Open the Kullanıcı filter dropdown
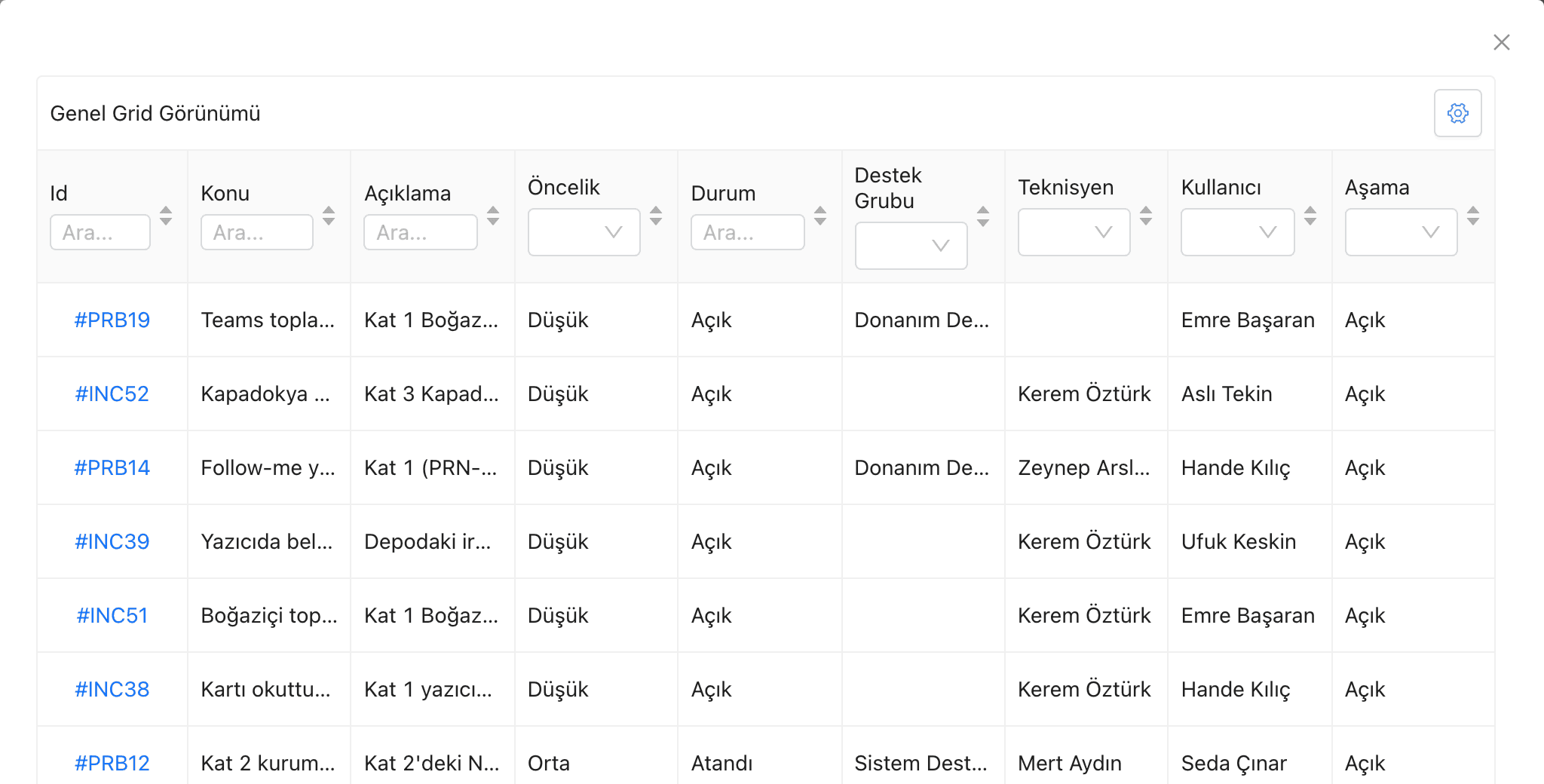This screenshot has width=1544, height=784. click(x=1238, y=232)
